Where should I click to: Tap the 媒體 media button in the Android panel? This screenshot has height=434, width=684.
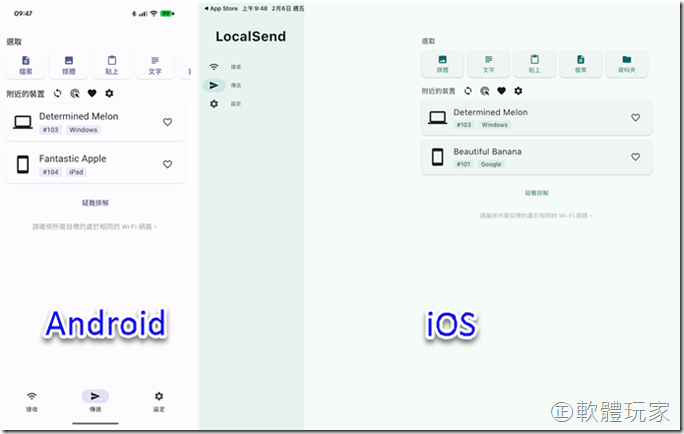point(69,65)
